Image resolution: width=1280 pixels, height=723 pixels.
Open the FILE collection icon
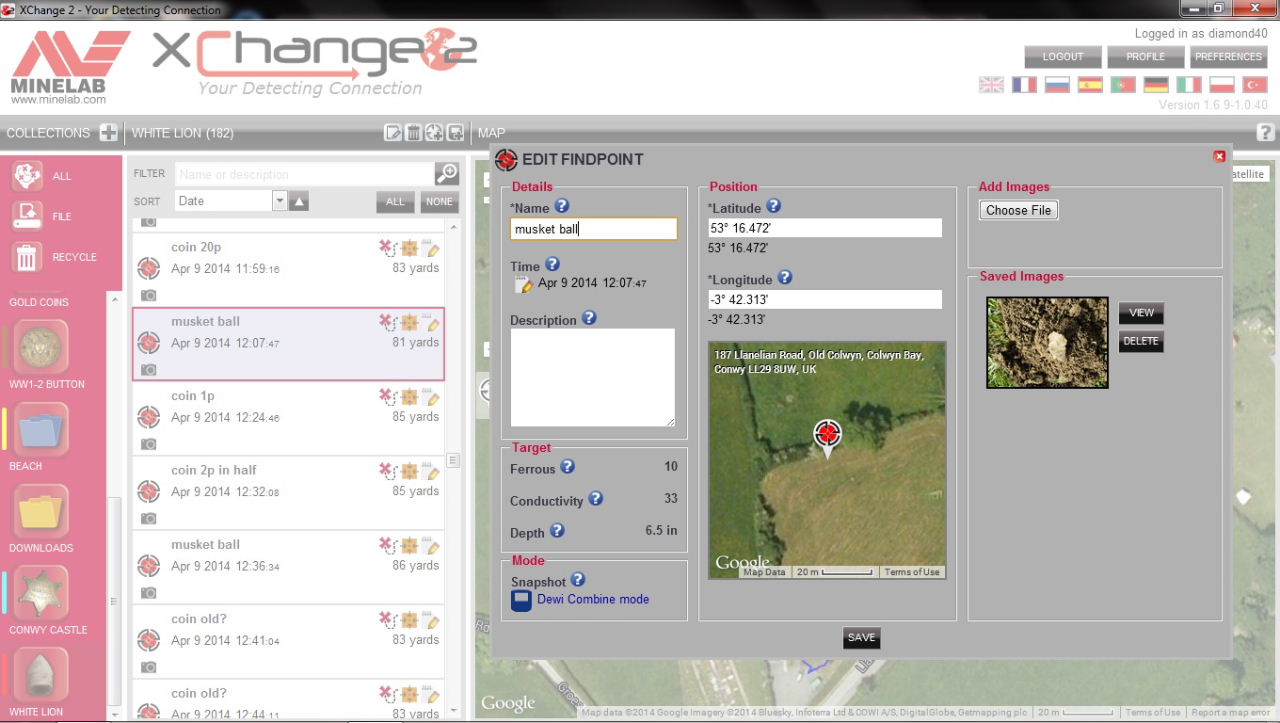27,216
